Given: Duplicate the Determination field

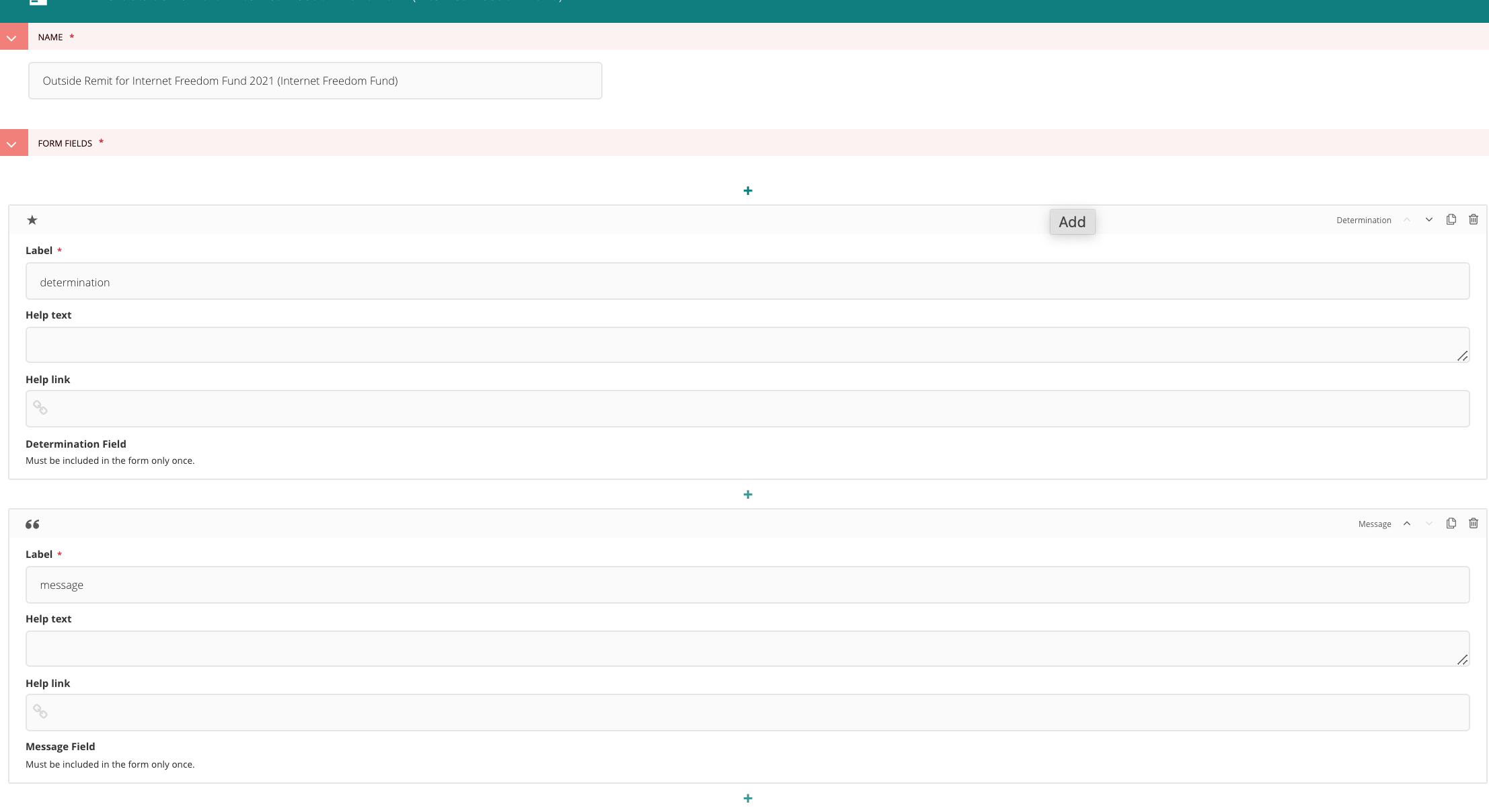Looking at the screenshot, I should pyautogui.click(x=1451, y=220).
